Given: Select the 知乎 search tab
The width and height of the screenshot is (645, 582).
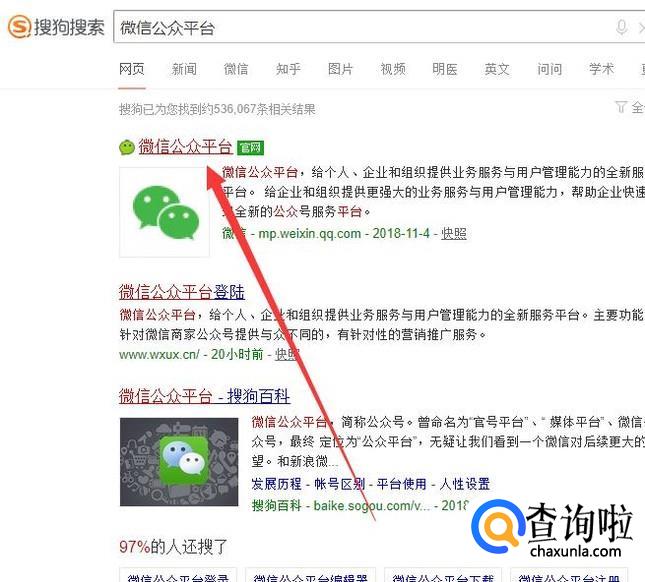Looking at the screenshot, I should tap(288, 69).
